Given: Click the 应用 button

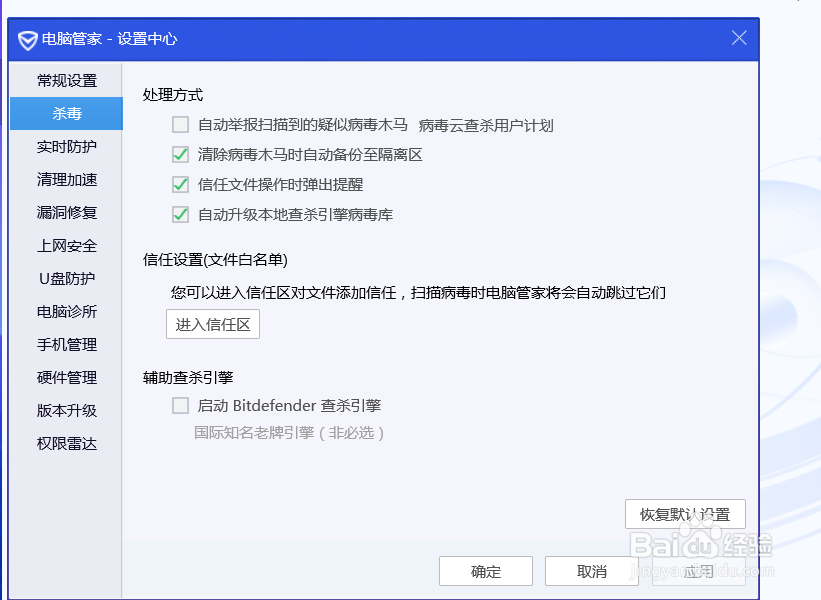Looking at the screenshot, I should coord(698,571).
